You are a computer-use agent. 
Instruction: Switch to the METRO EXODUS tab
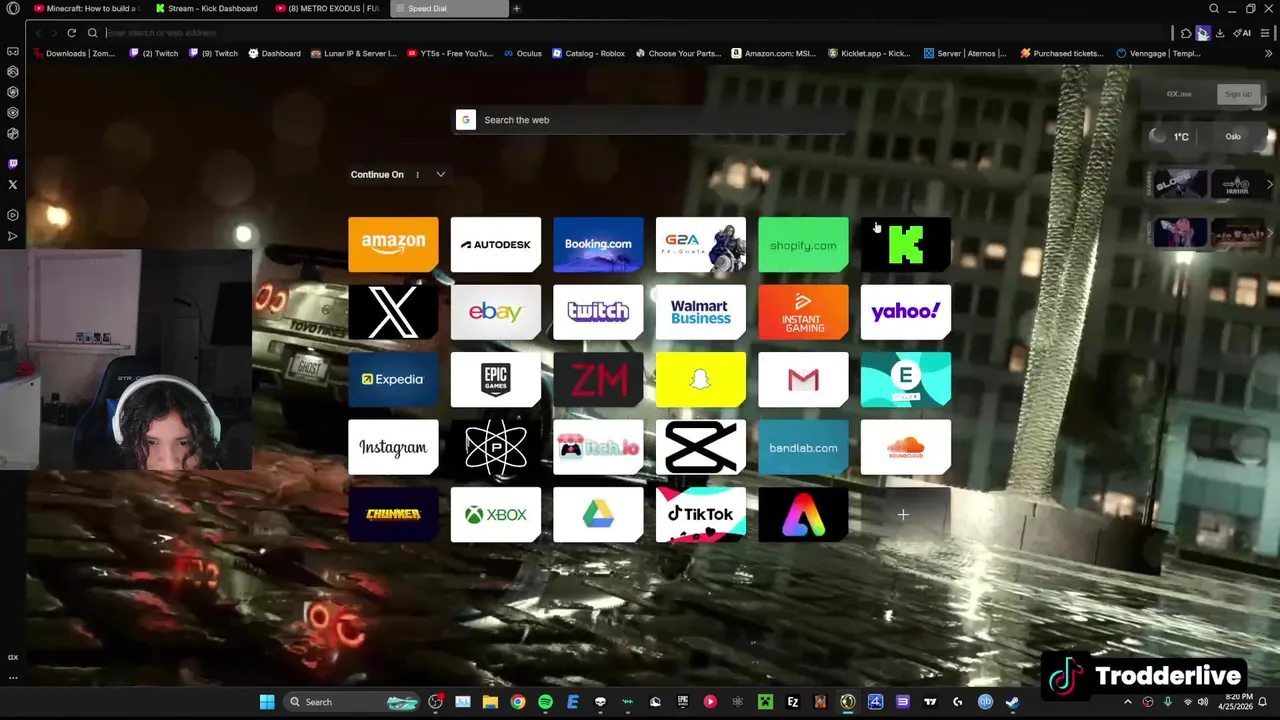click(327, 8)
